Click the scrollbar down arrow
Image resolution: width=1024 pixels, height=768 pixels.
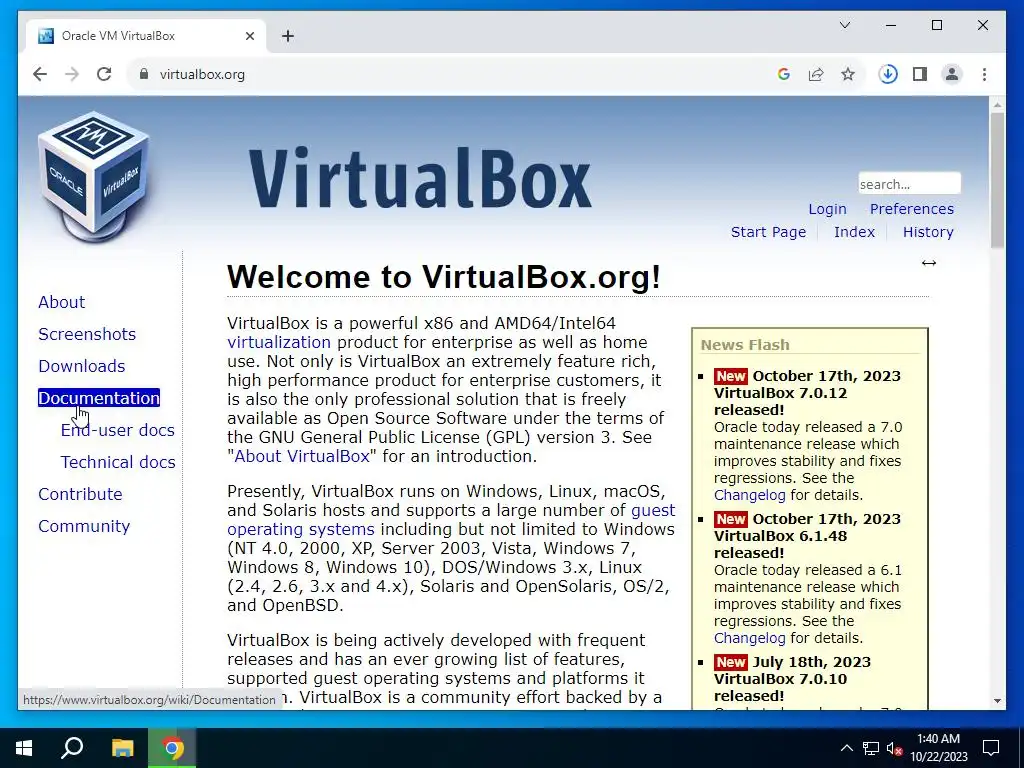click(x=997, y=701)
